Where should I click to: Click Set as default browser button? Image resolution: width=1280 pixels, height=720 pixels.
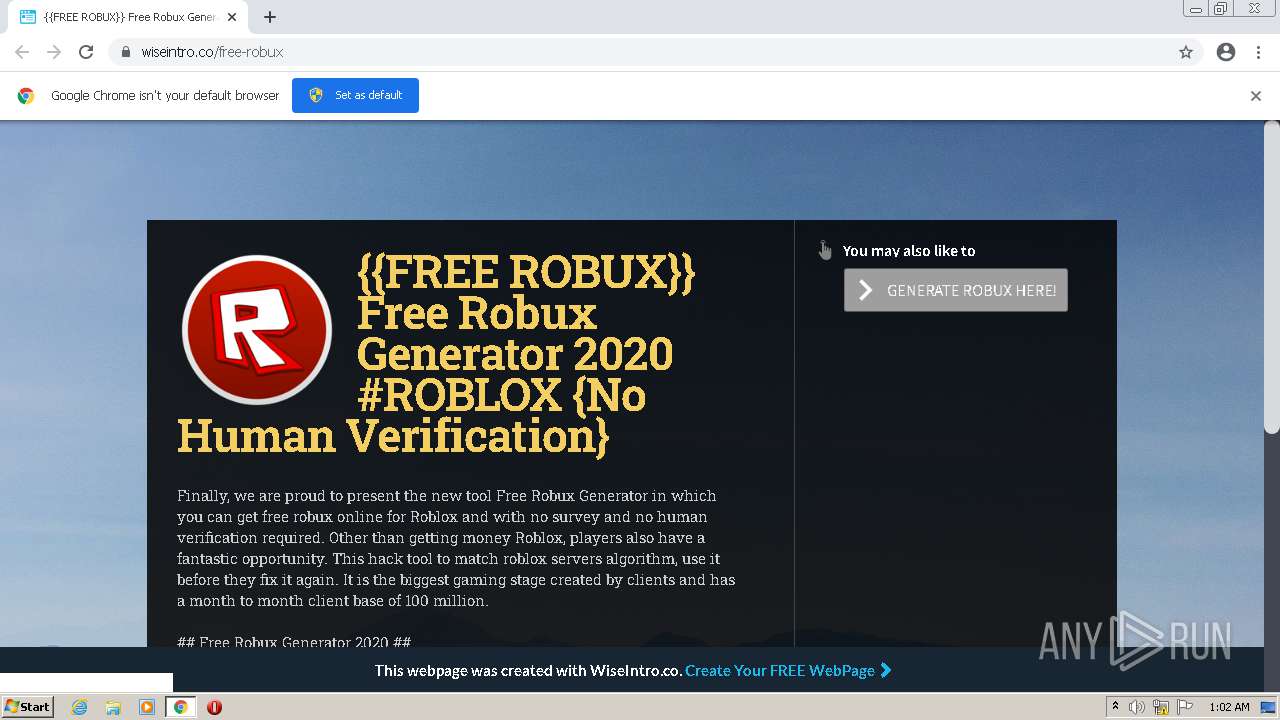[355, 95]
